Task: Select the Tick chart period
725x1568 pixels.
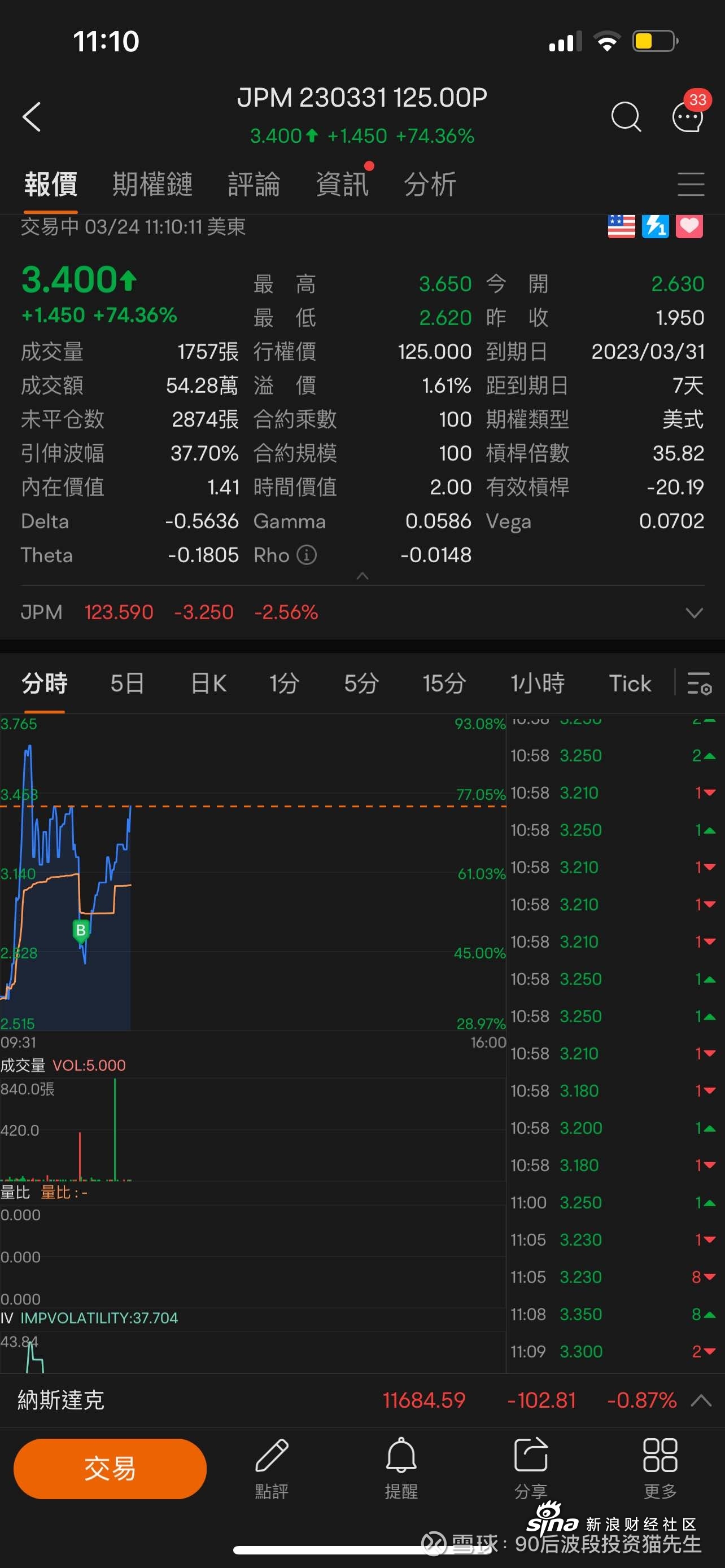Action: coord(630,684)
